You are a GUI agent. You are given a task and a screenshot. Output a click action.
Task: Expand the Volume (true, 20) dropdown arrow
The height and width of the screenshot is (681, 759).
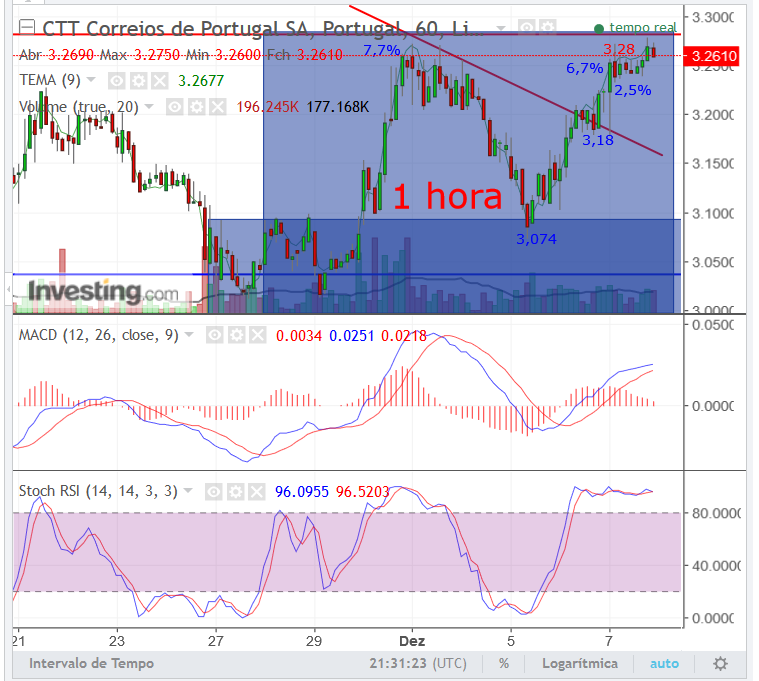point(149,106)
